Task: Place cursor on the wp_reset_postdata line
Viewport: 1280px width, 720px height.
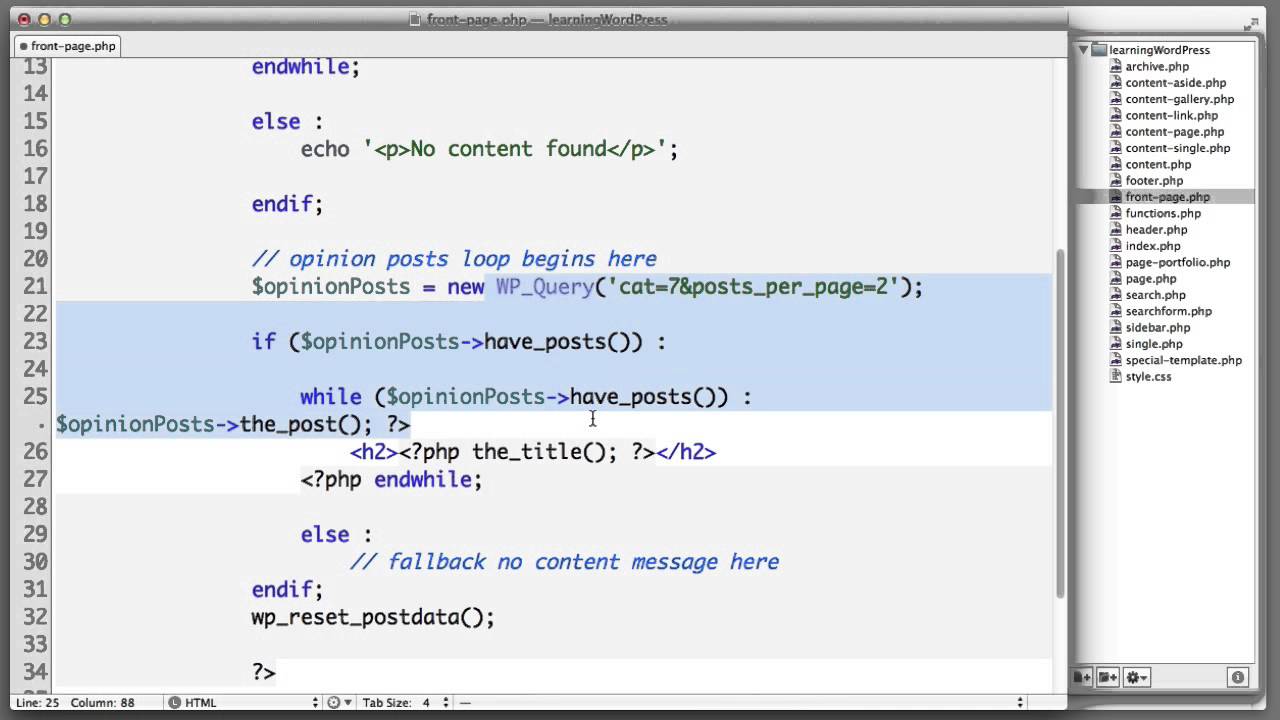Action: (373, 617)
